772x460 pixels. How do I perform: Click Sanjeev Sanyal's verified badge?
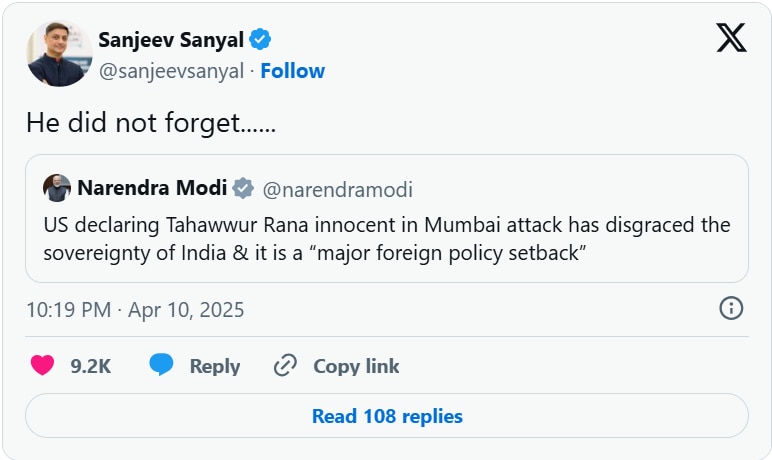(x=261, y=40)
